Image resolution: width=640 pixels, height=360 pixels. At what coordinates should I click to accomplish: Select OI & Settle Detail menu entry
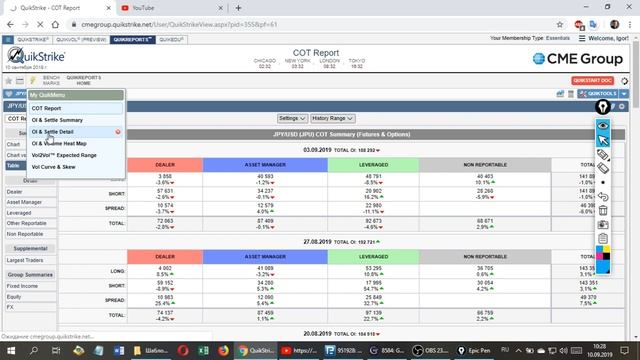pos(53,132)
